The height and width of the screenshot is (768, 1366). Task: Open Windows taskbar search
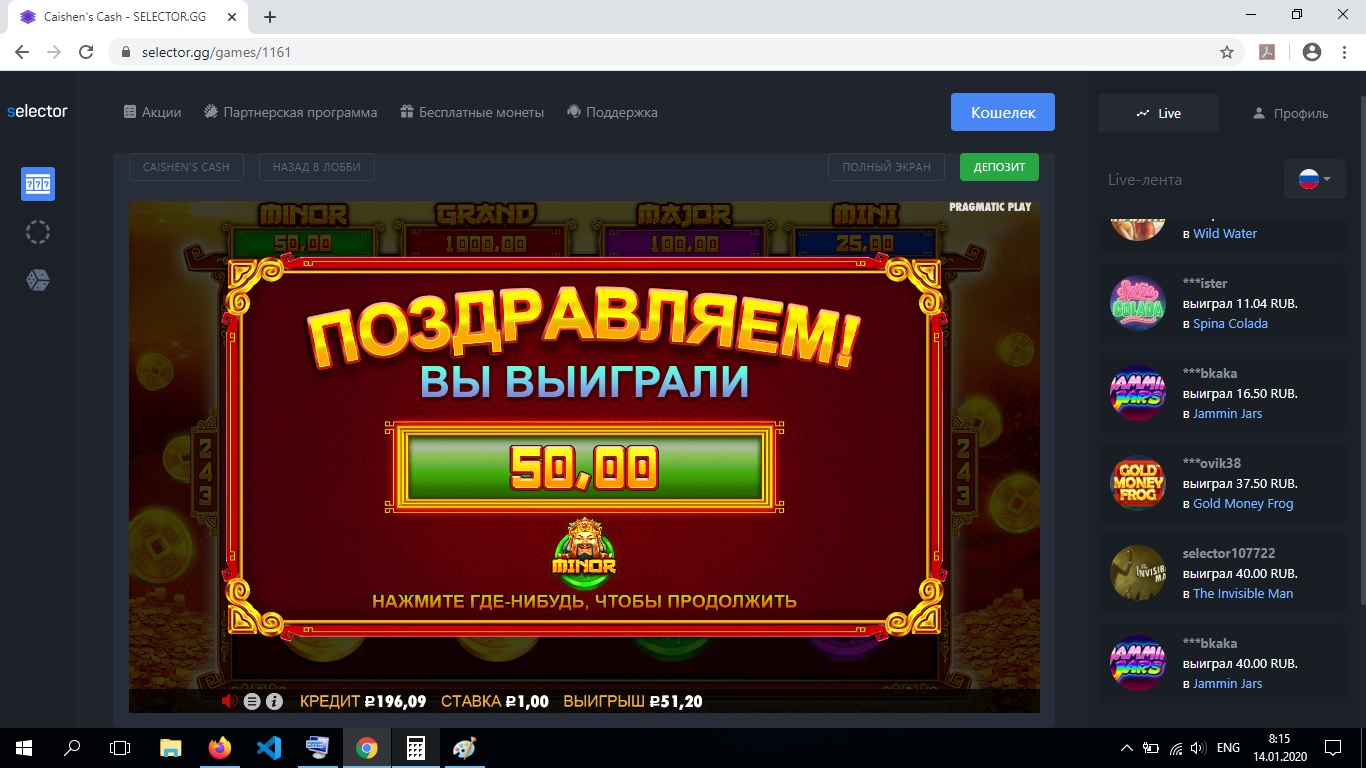pos(72,748)
